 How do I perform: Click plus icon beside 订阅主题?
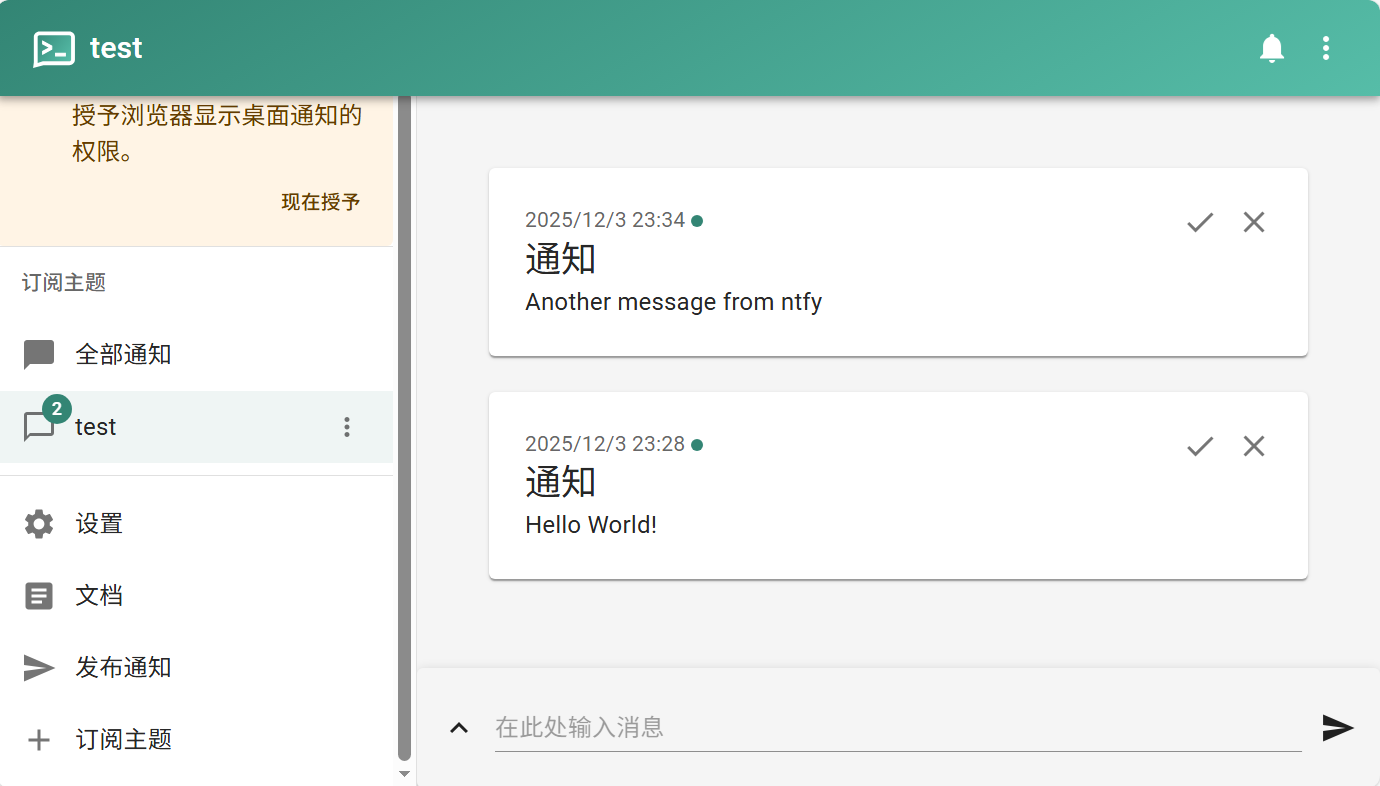click(x=39, y=740)
